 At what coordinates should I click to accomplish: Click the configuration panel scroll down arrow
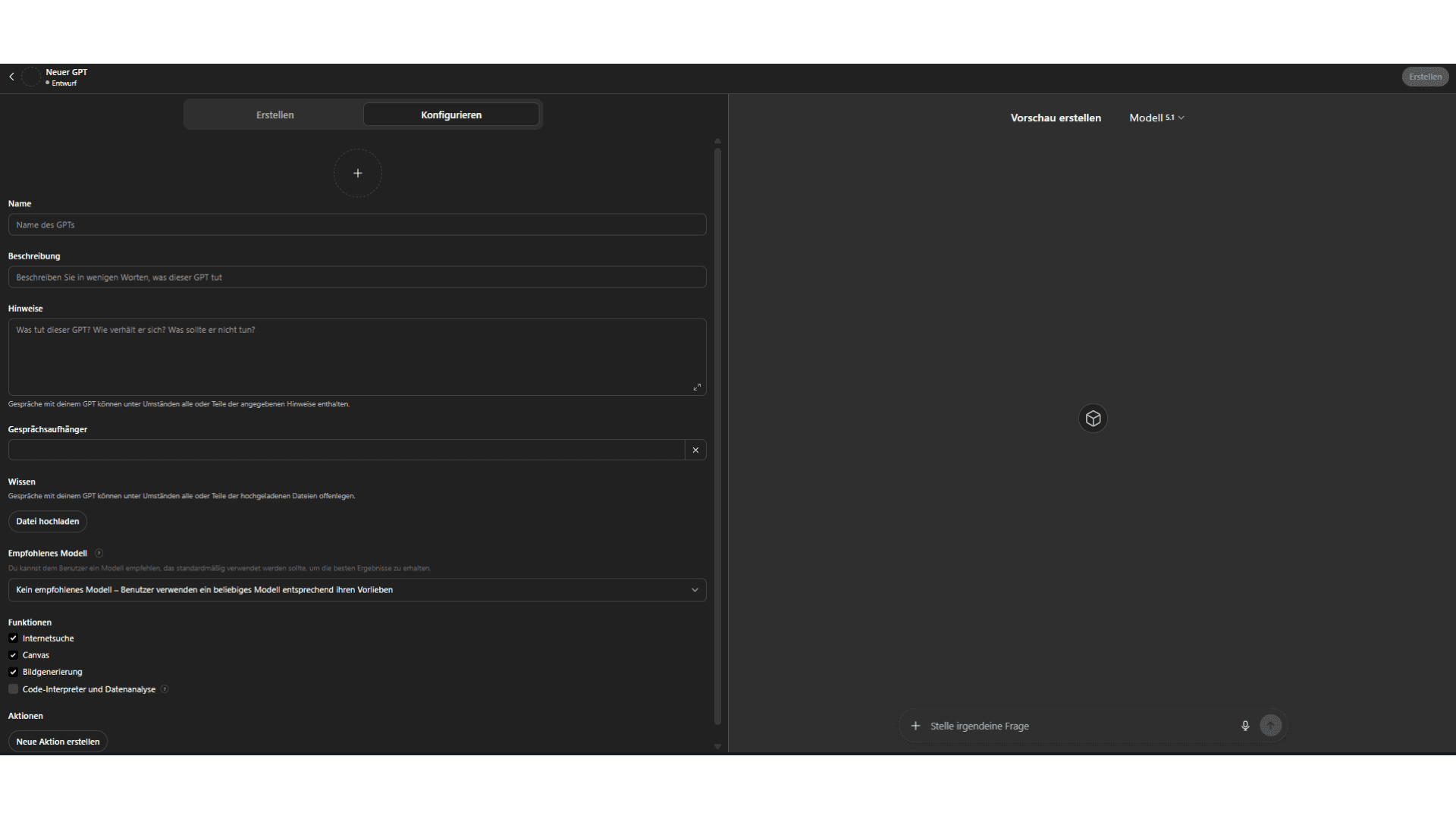(717, 747)
